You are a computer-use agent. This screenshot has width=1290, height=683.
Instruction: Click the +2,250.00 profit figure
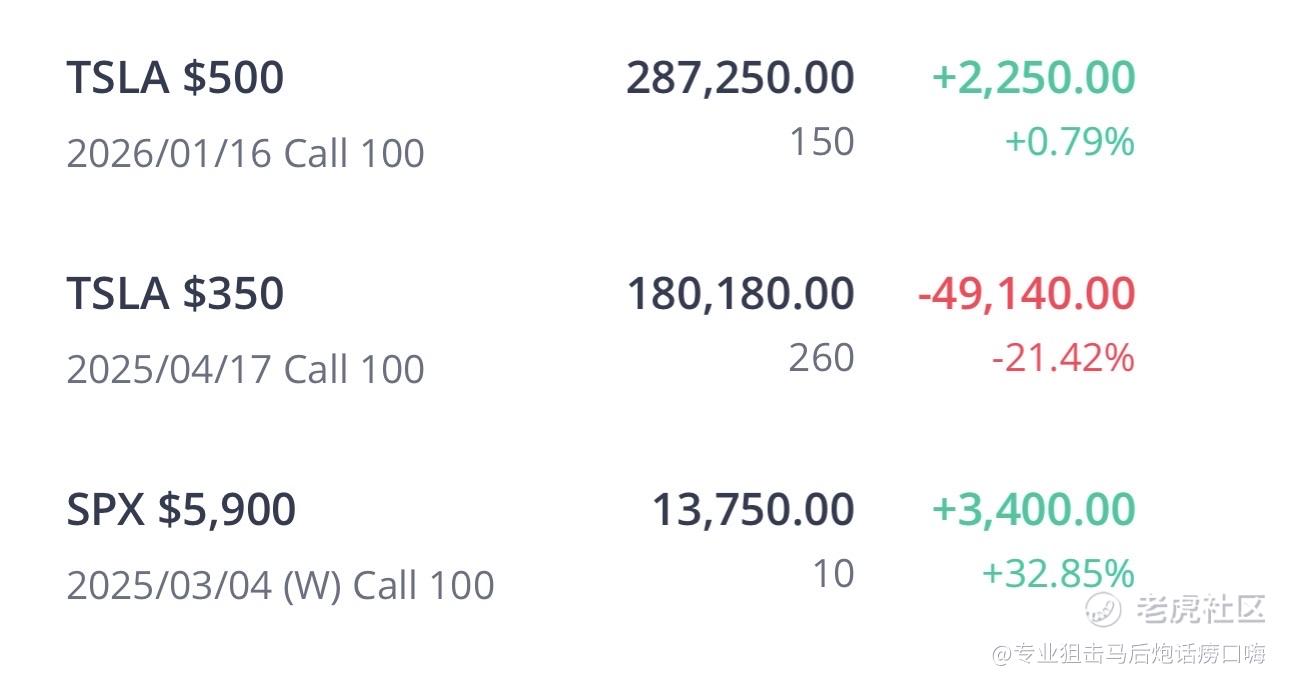(x=1033, y=78)
